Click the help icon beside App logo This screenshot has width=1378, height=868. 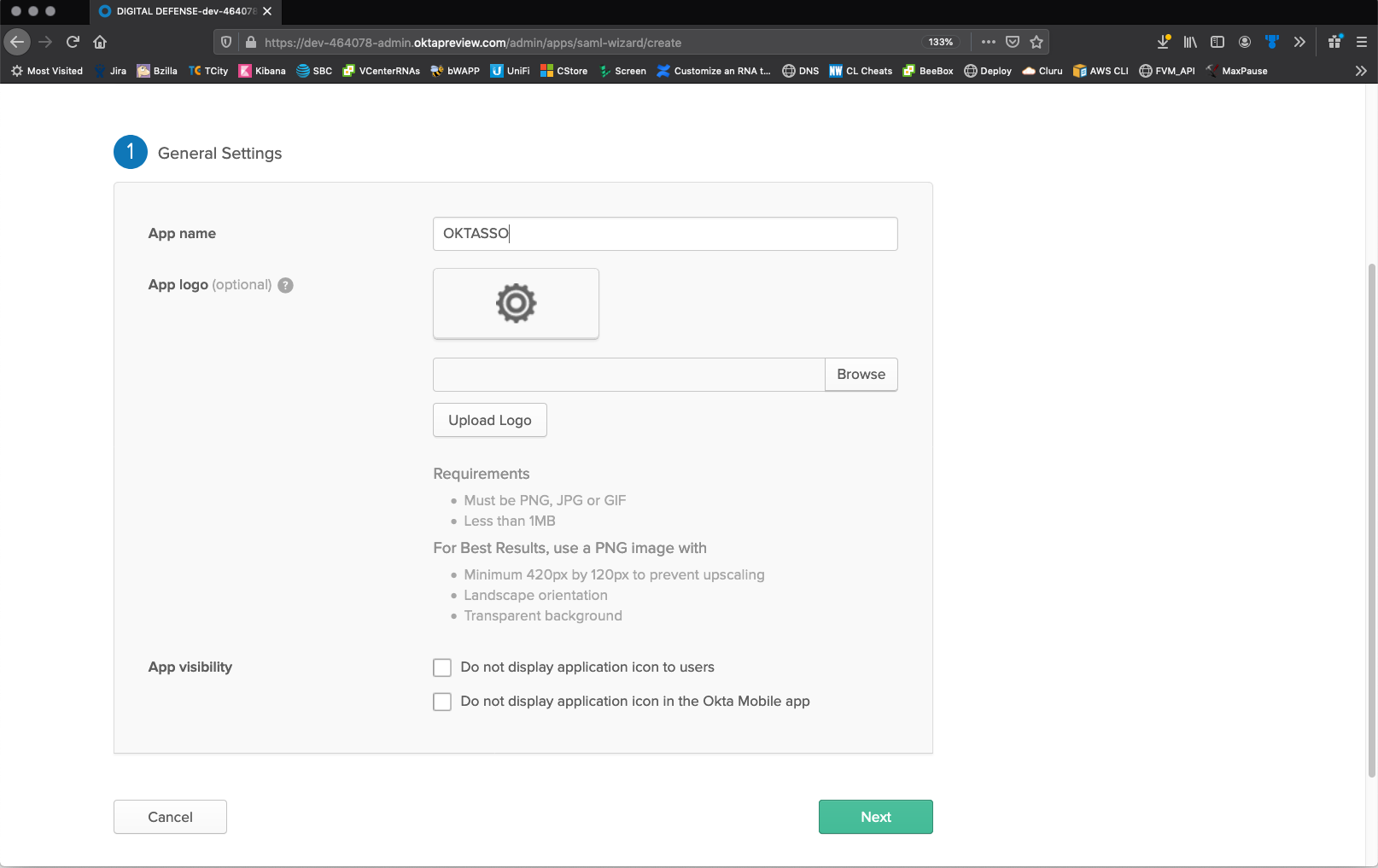[286, 285]
